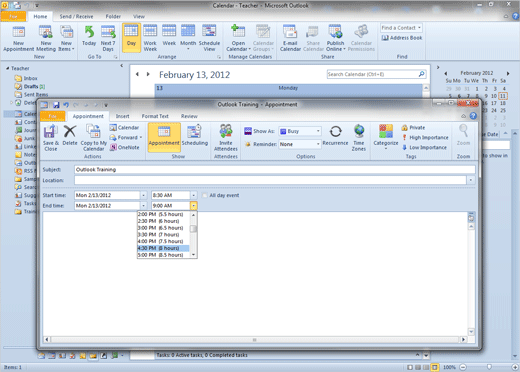This screenshot has height=372, width=520.
Task: Open the Folder tab in main window
Action: tap(113, 16)
